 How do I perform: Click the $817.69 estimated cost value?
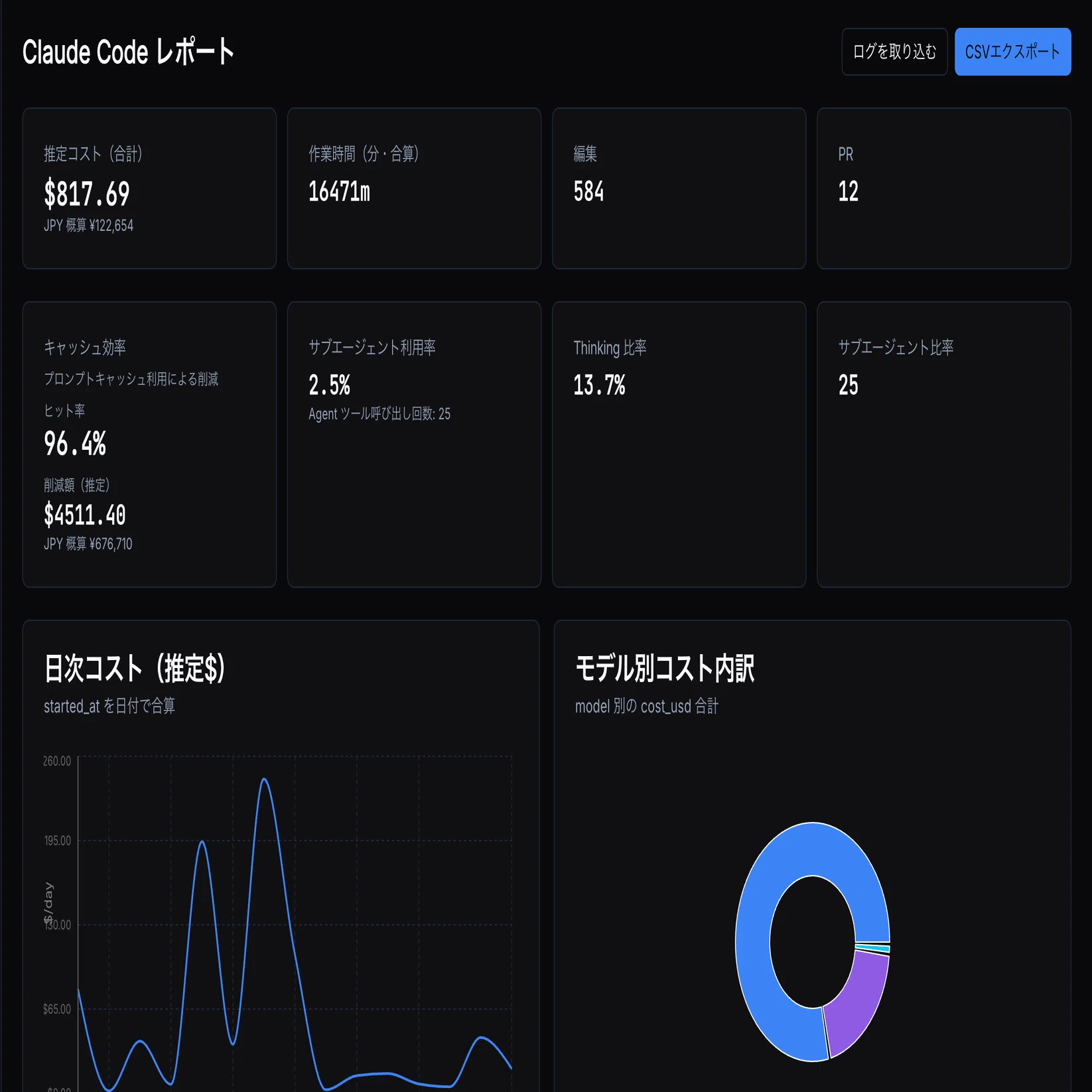point(87,194)
